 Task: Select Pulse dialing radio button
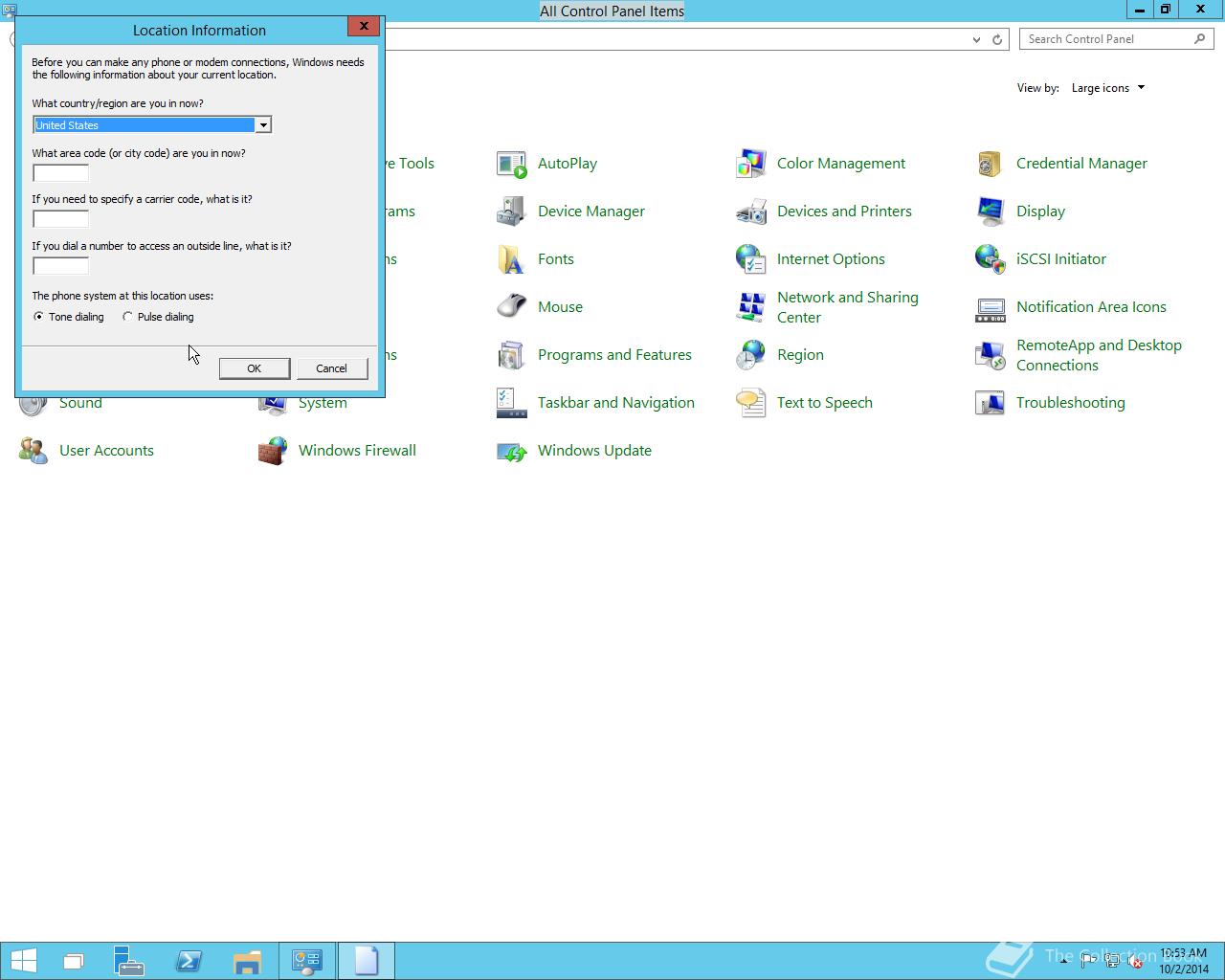click(x=127, y=317)
